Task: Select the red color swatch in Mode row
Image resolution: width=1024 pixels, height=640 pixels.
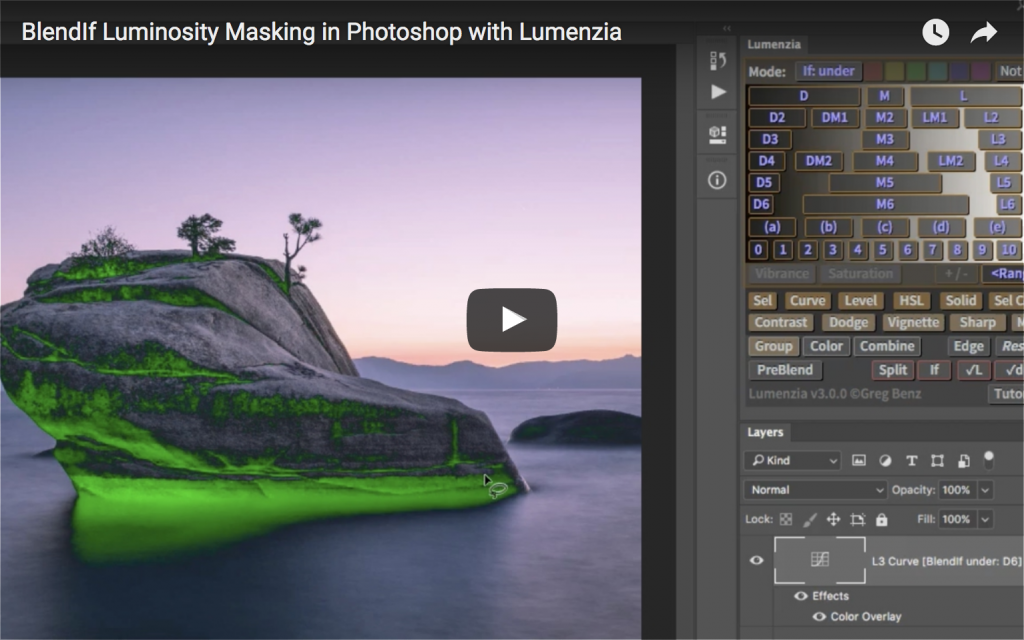Action: 873,71
